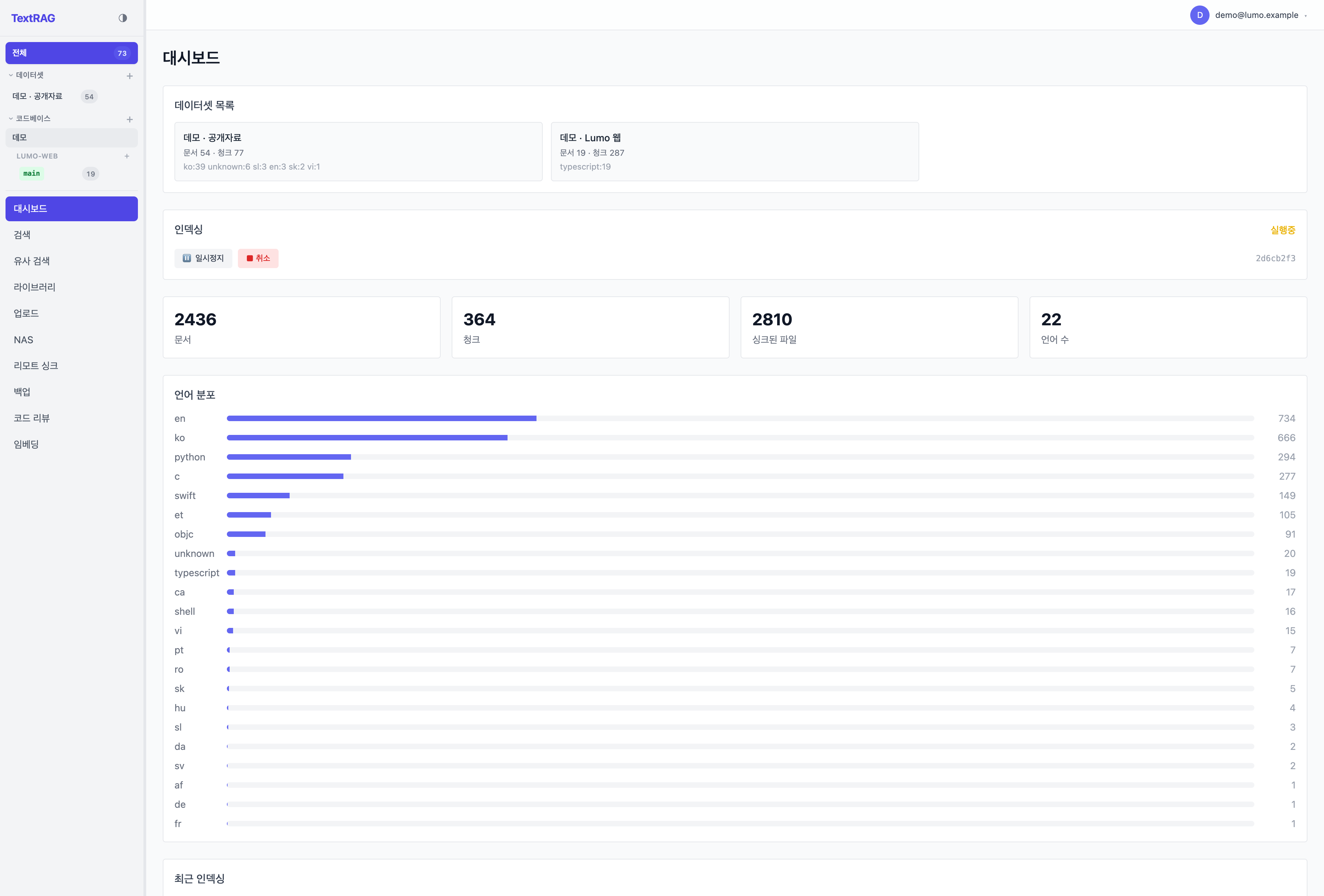Click the 2810 싱크된 파일 stat card
Viewport: 1324px width, 896px height.
pos(879,327)
